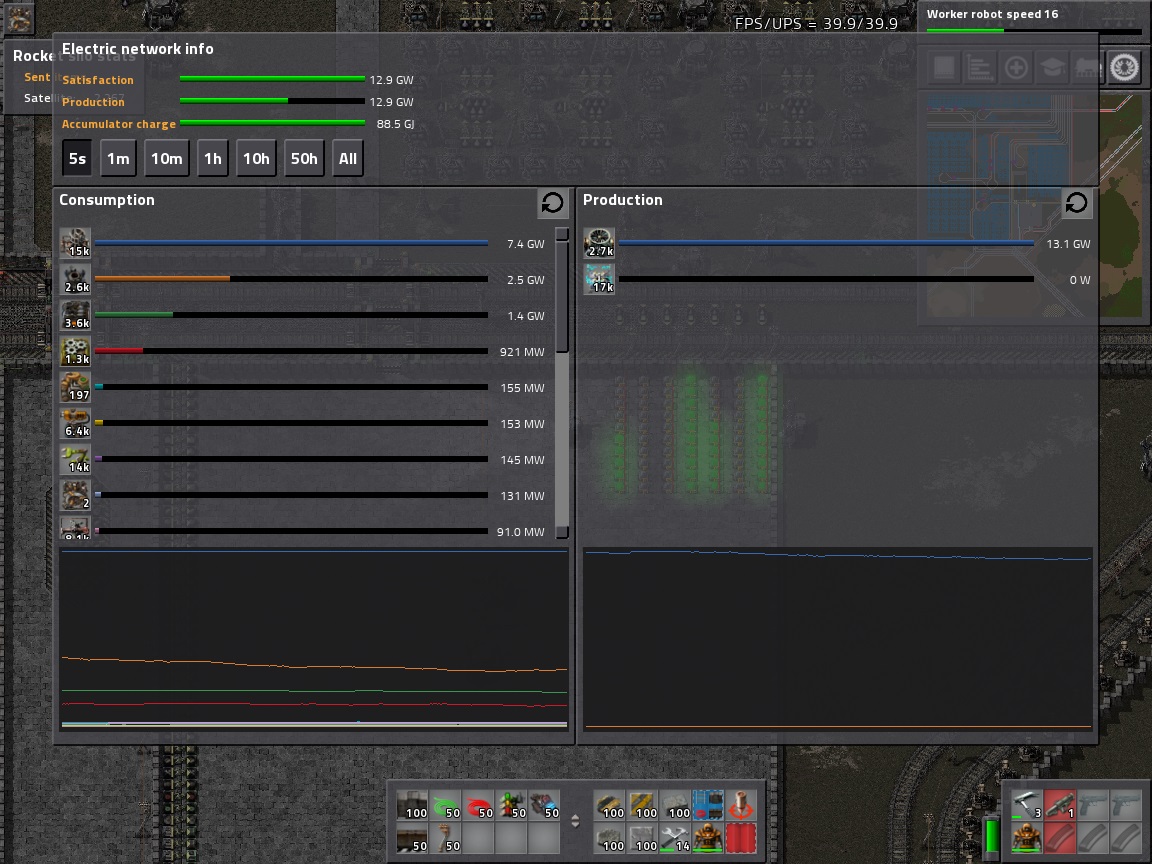This screenshot has width=1152, height=864.
Task: Choose the 50h time range
Action: (x=304, y=159)
